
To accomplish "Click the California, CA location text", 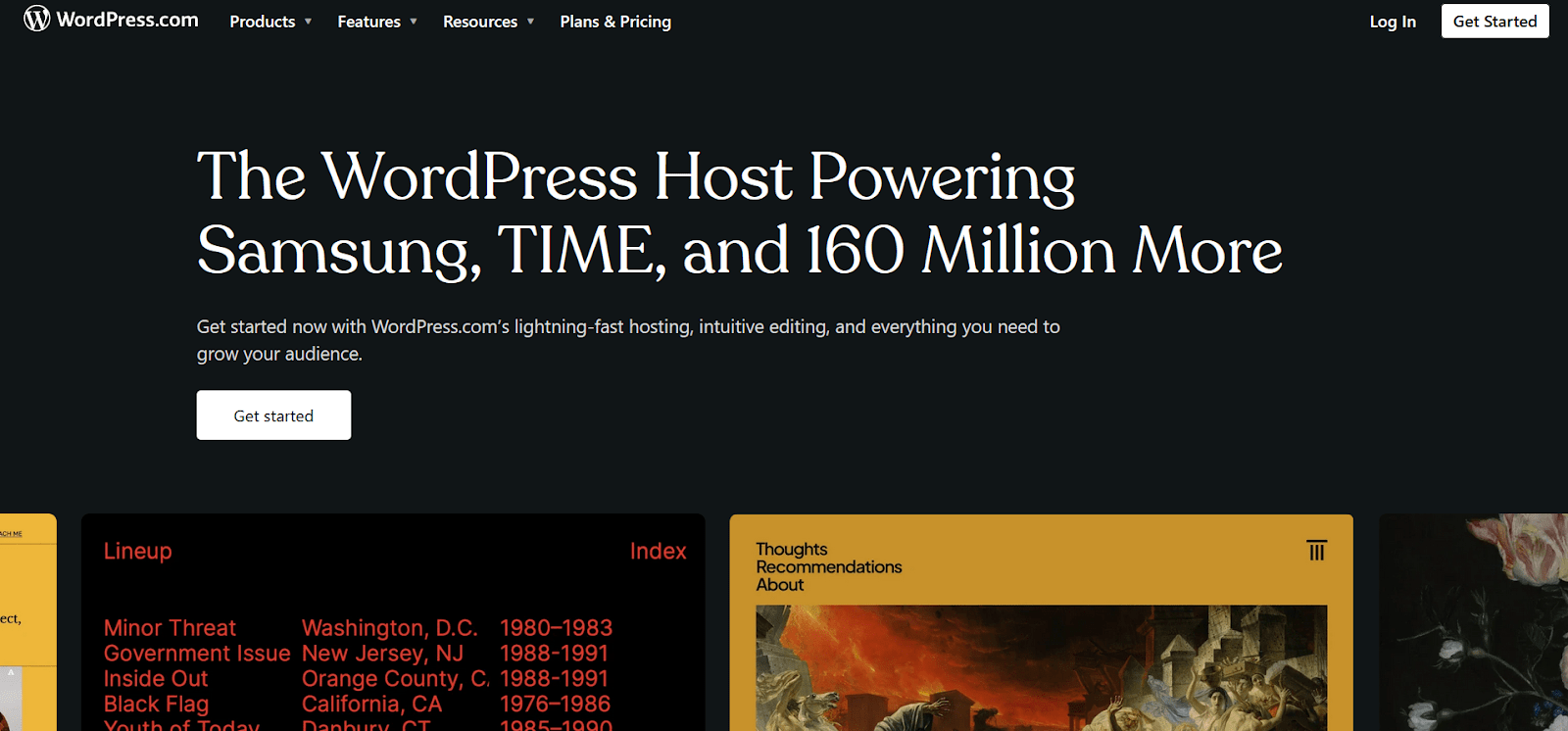I will pyautogui.click(x=371, y=705).
